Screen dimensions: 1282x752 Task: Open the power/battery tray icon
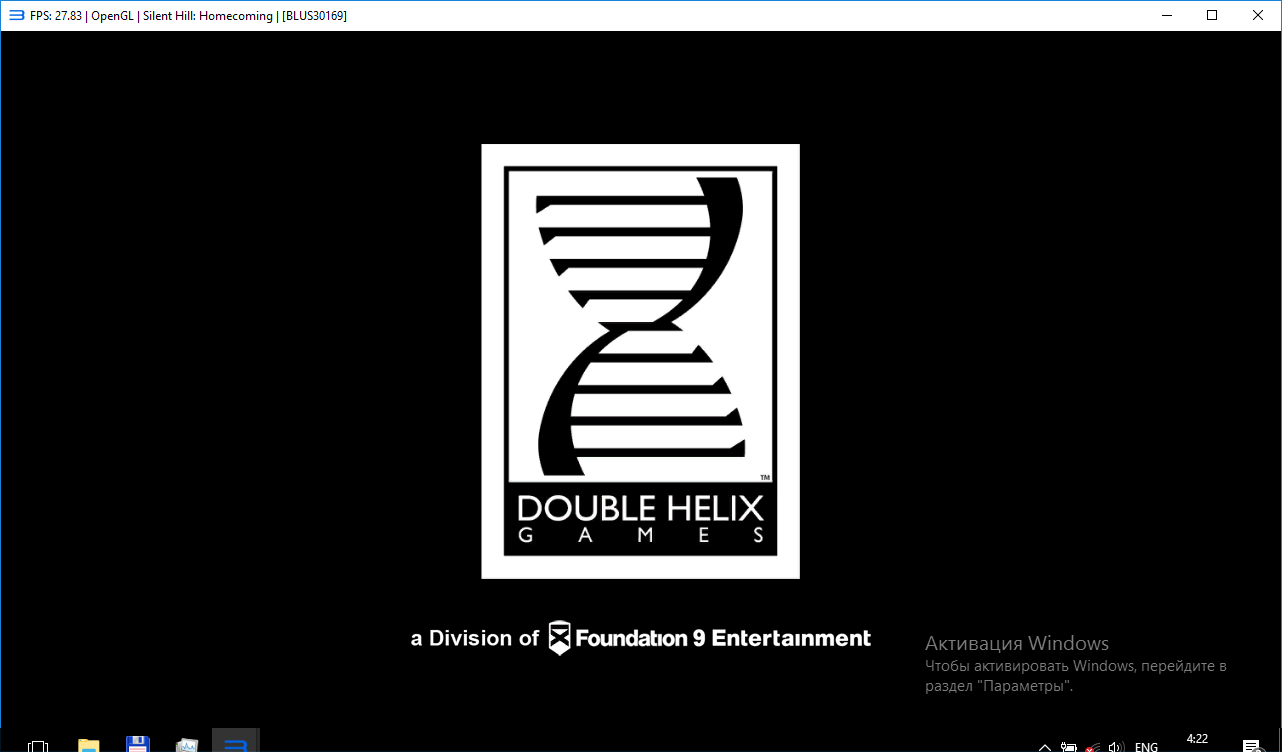(x=1069, y=747)
